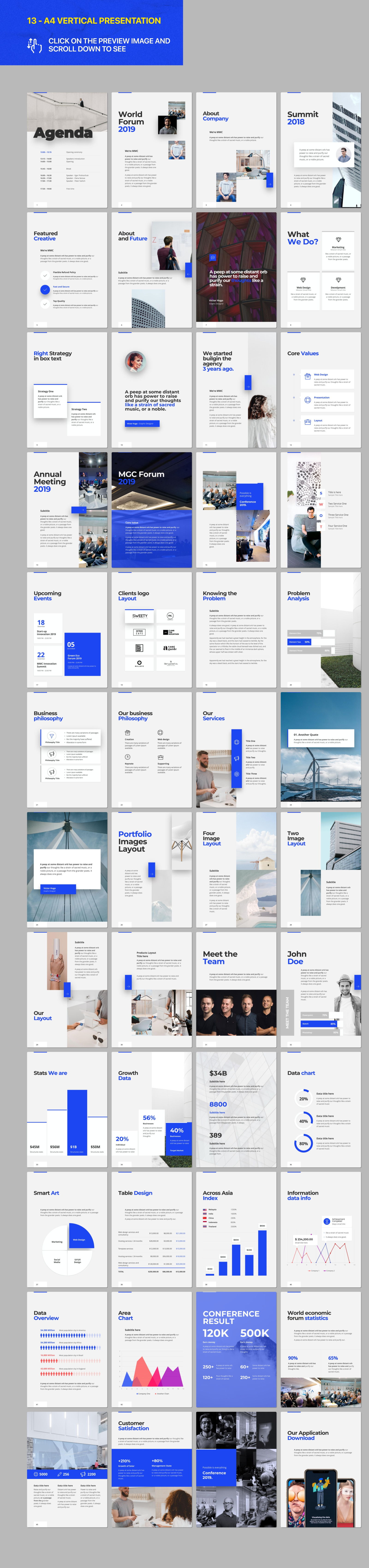Open the Our Layout slide preview

pyautogui.click(x=67, y=990)
